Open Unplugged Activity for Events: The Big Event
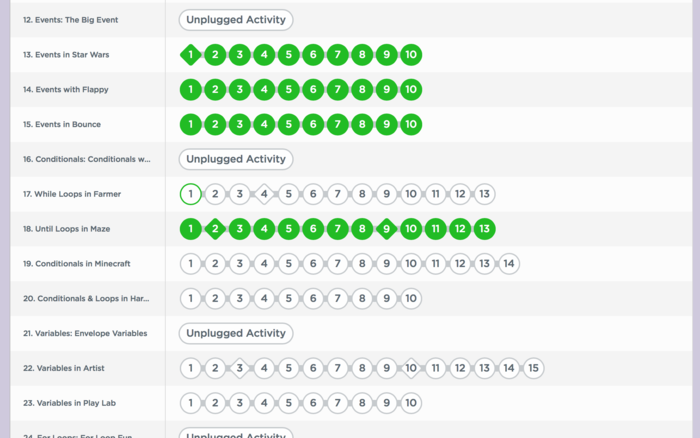 [236, 19]
